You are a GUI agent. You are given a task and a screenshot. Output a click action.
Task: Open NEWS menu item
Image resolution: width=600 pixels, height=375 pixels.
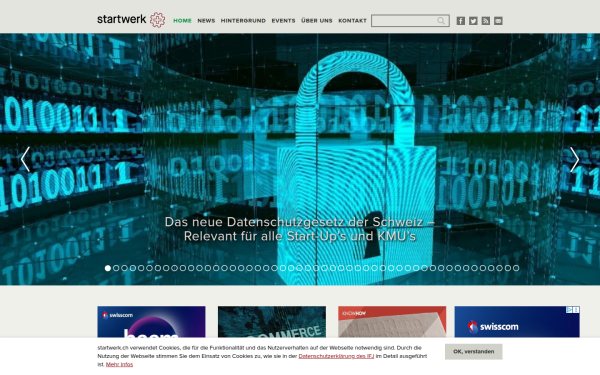pos(206,21)
